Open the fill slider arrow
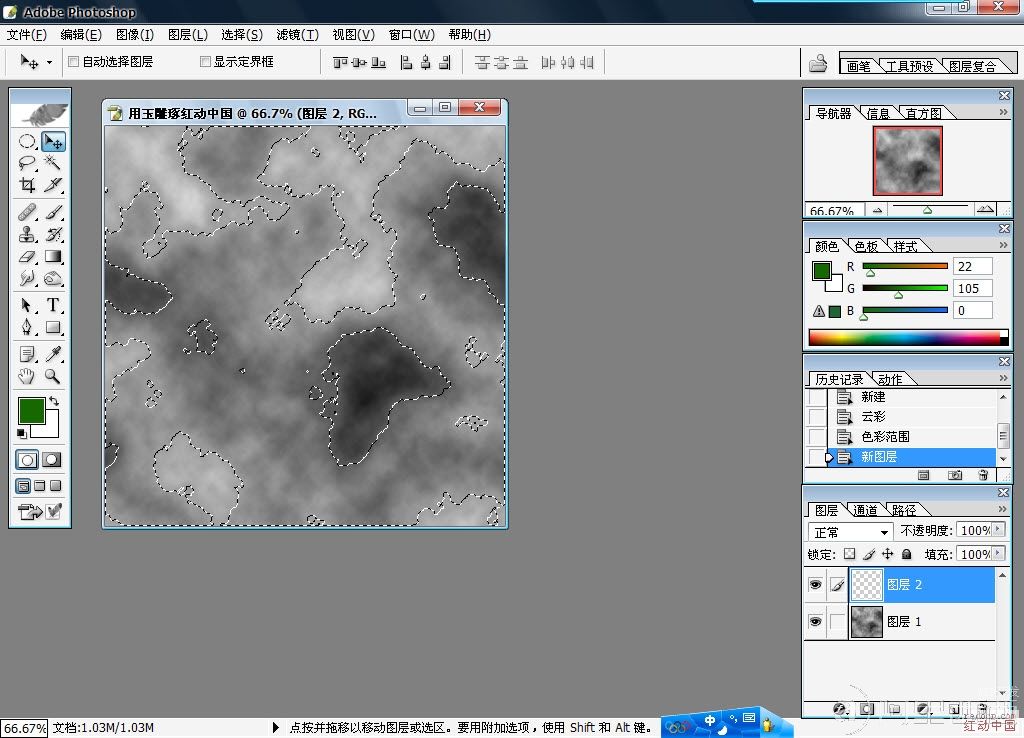 (998, 553)
